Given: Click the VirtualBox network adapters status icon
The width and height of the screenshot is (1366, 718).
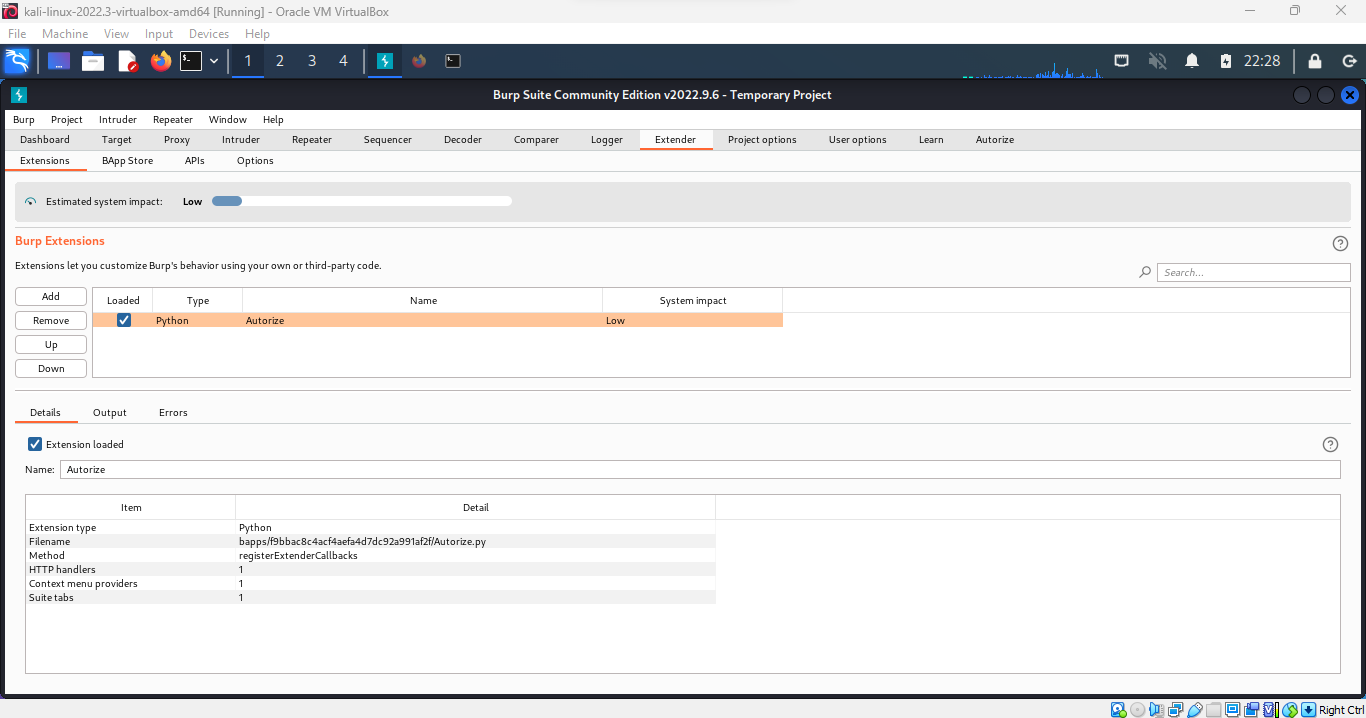Looking at the screenshot, I should (1175, 710).
